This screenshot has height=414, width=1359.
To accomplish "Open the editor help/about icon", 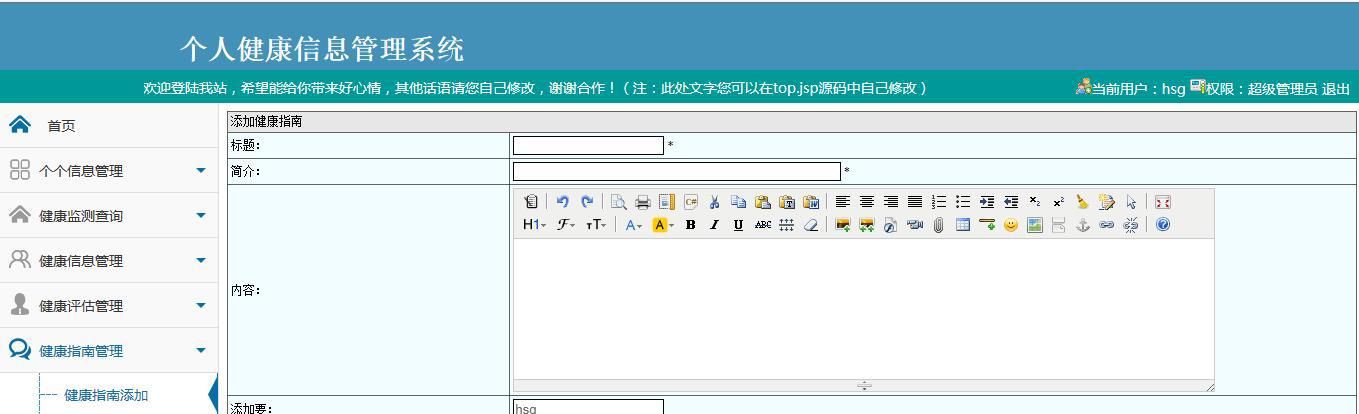I will point(1162,225).
